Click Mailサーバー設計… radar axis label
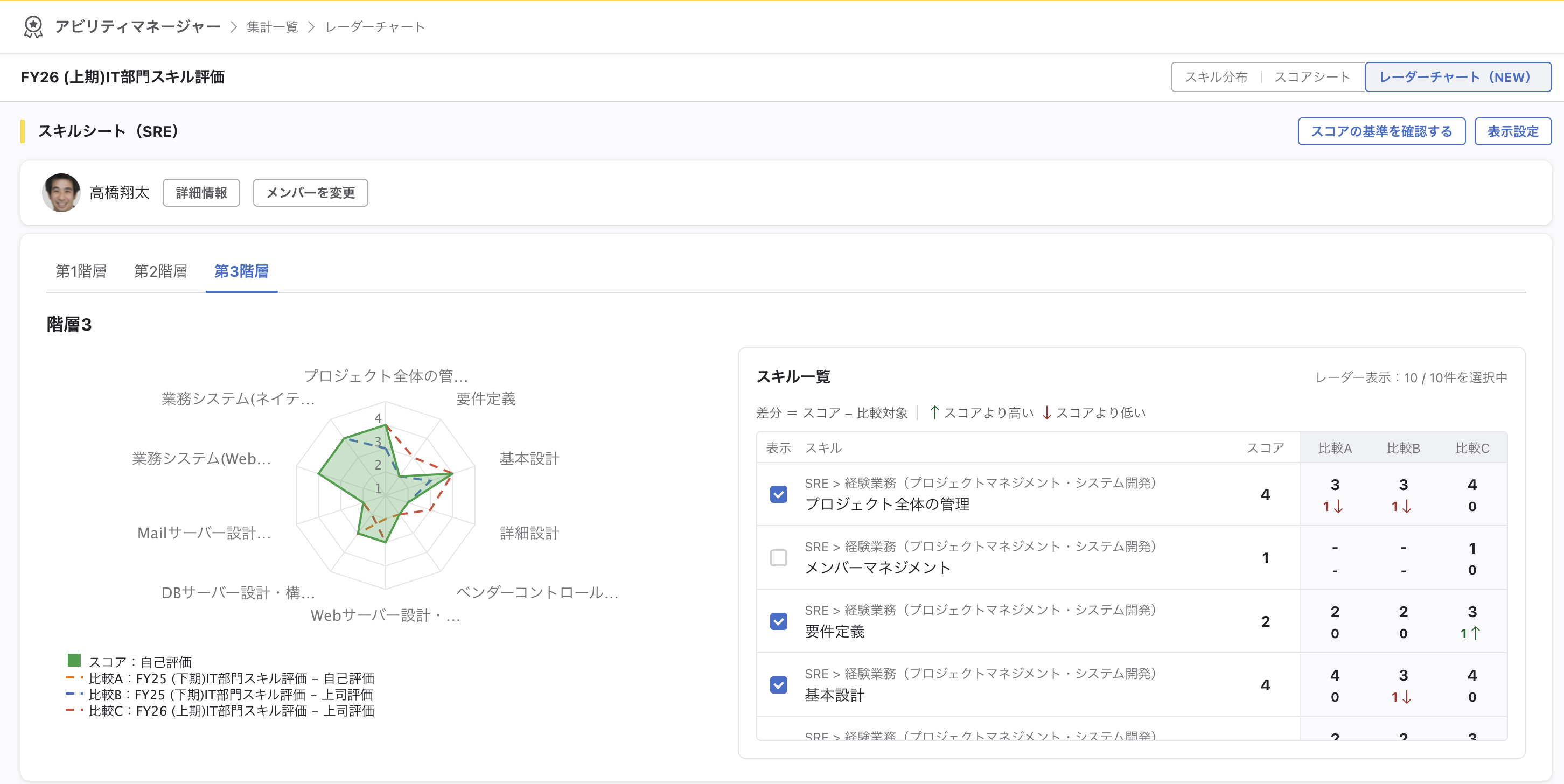Viewport: 1564px width, 784px height. pyautogui.click(x=204, y=534)
